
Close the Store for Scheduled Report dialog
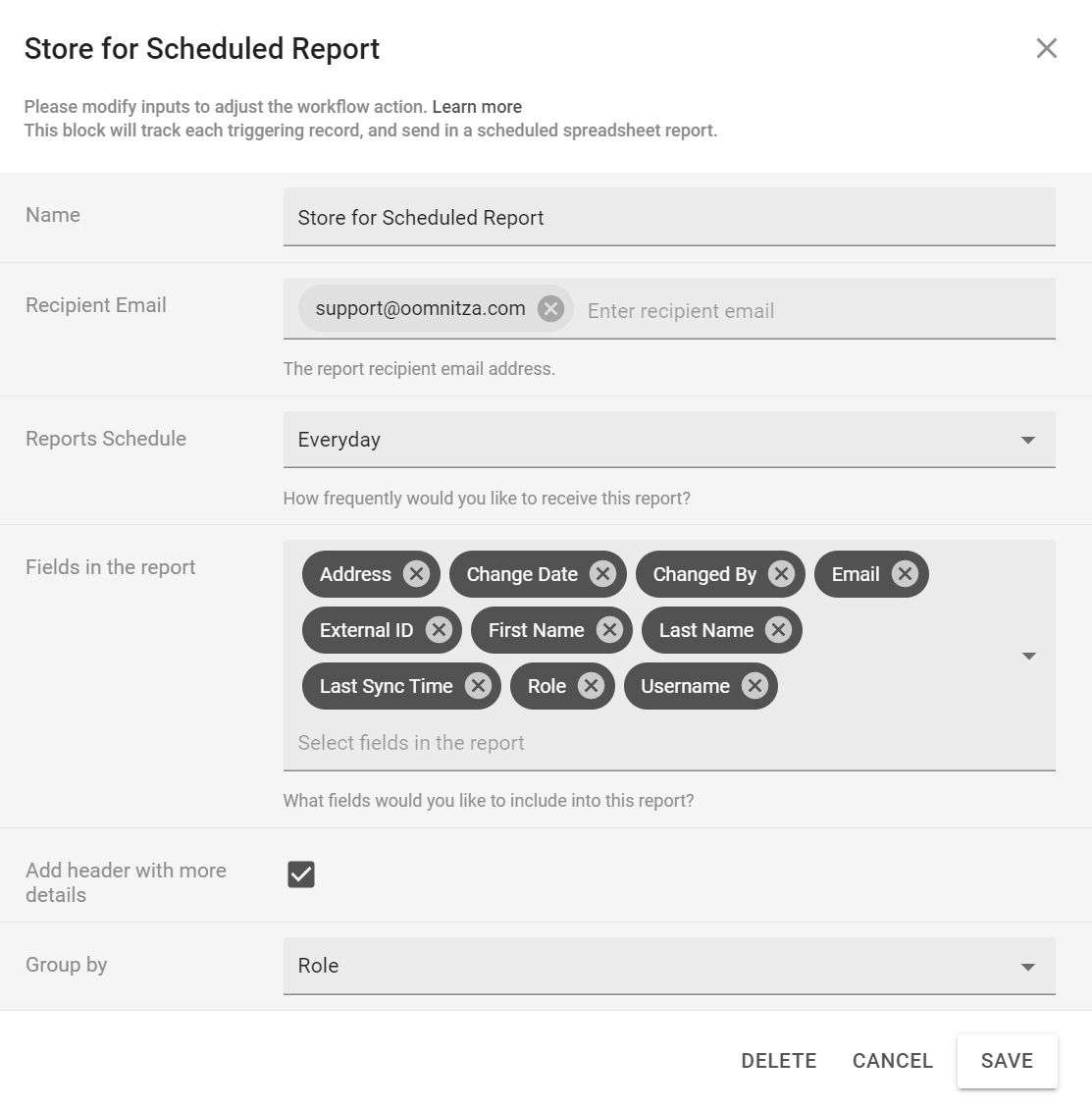click(1046, 49)
